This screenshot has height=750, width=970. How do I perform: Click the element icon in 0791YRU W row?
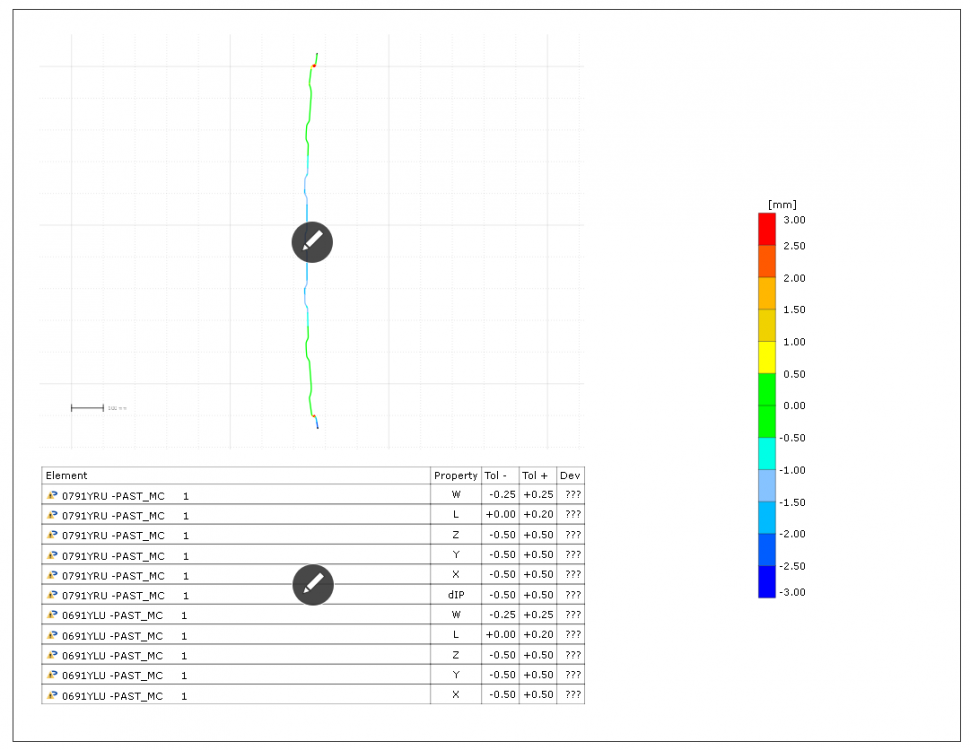pyautogui.click(x=52, y=495)
